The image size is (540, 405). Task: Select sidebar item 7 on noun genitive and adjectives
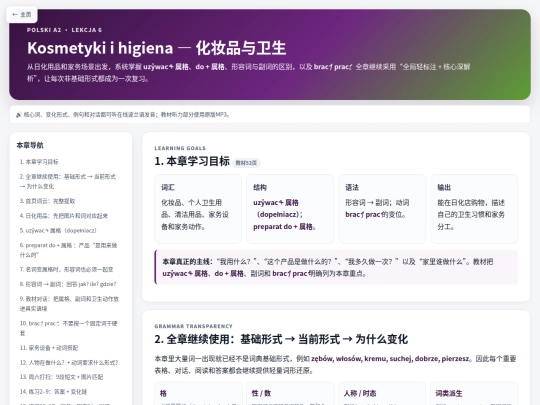[66, 269]
